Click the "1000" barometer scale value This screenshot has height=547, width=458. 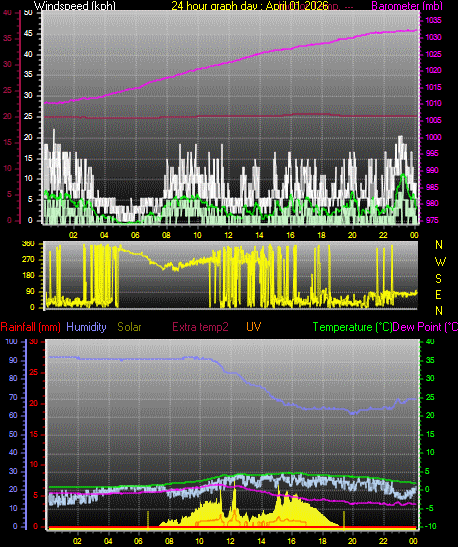pyautogui.click(x=433, y=137)
